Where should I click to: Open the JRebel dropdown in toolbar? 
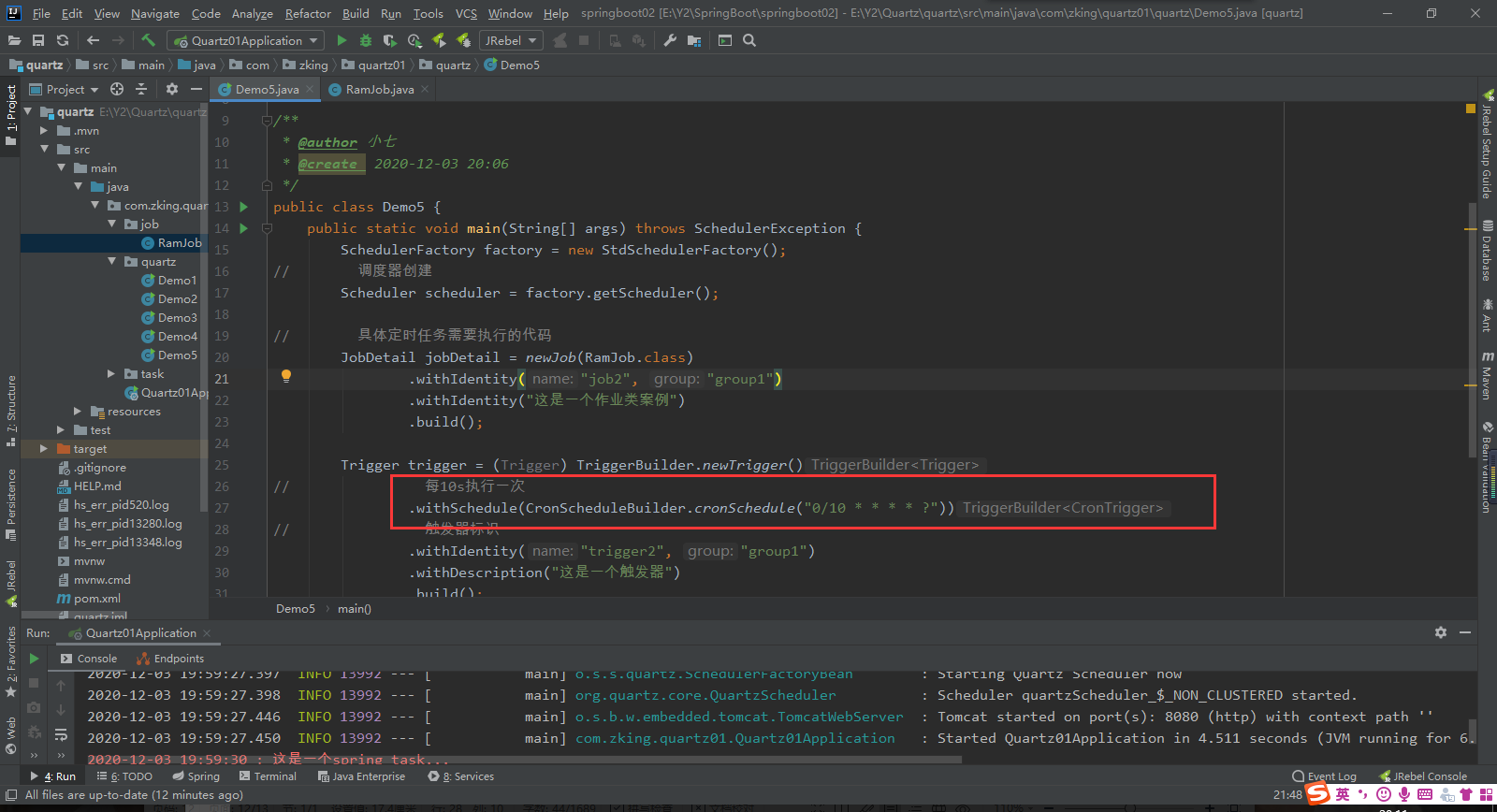(x=511, y=40)
